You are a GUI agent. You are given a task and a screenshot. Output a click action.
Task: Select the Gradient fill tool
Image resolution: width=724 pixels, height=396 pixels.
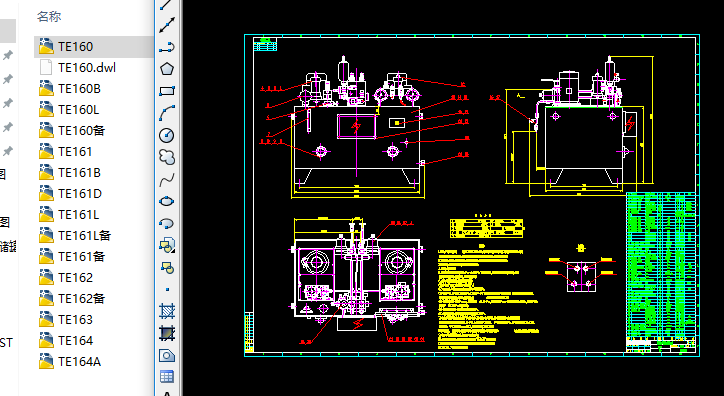167,333
